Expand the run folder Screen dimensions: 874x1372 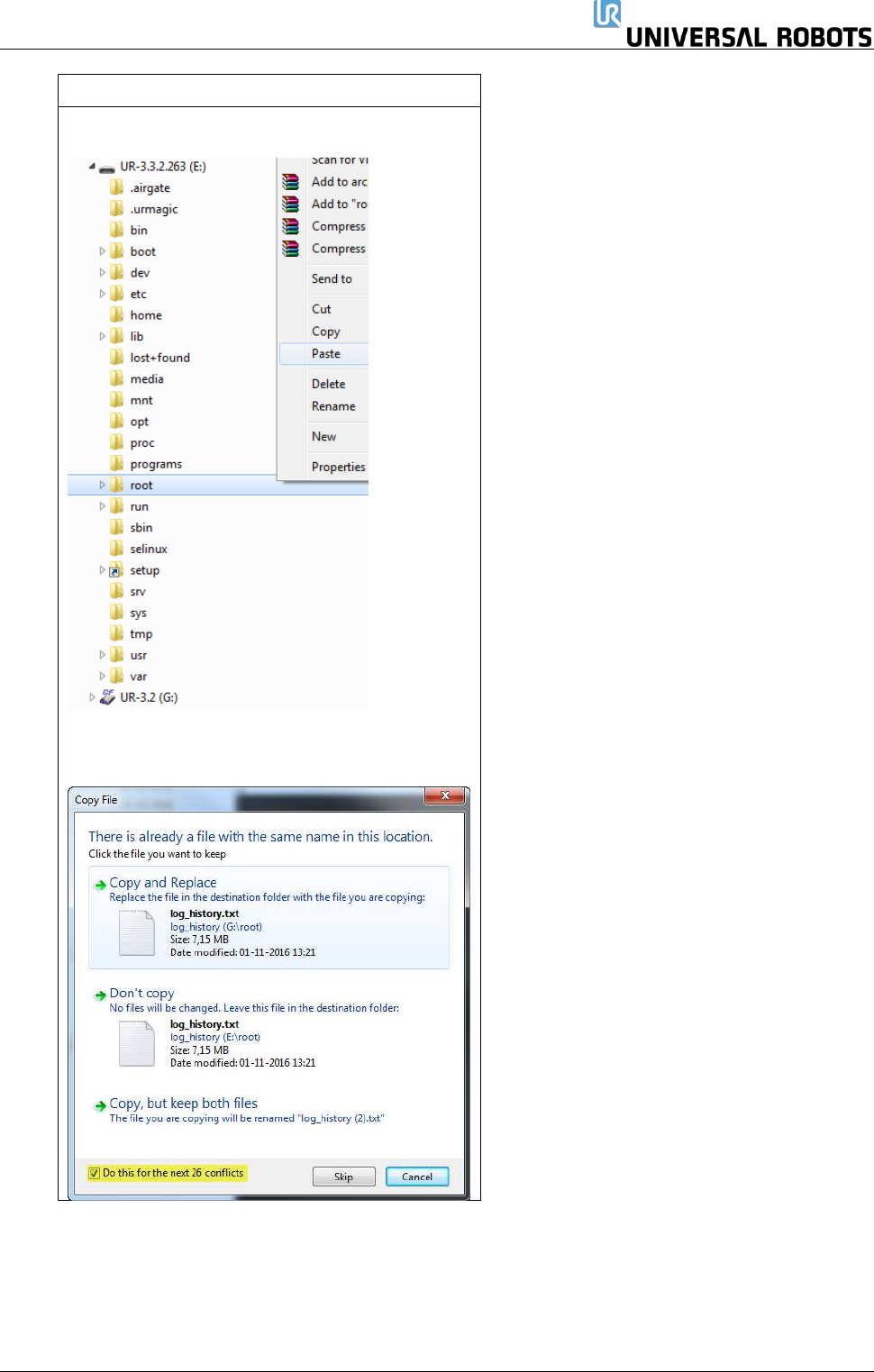pos(102,506)
